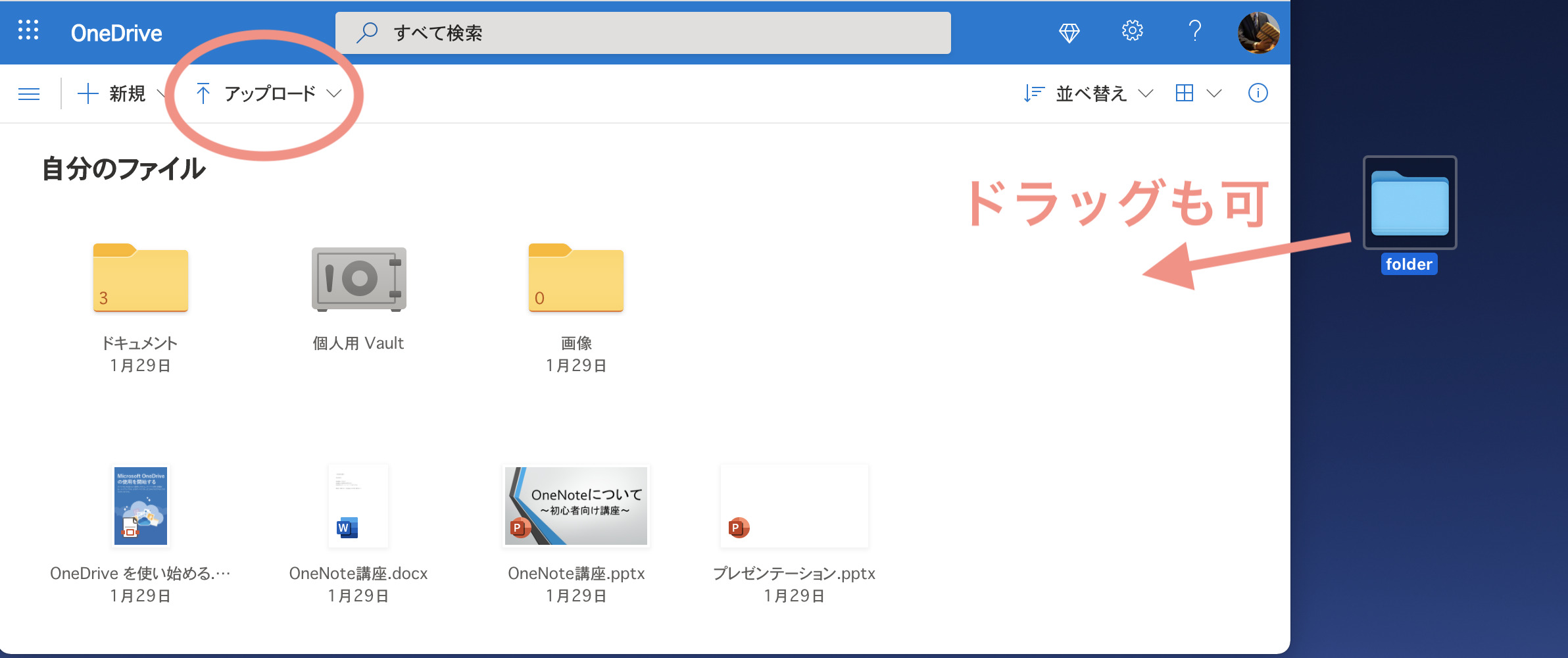Select the desktop folder icon
The width and height of the screenshot is (1568, 658).
(x=1409, y=203)
